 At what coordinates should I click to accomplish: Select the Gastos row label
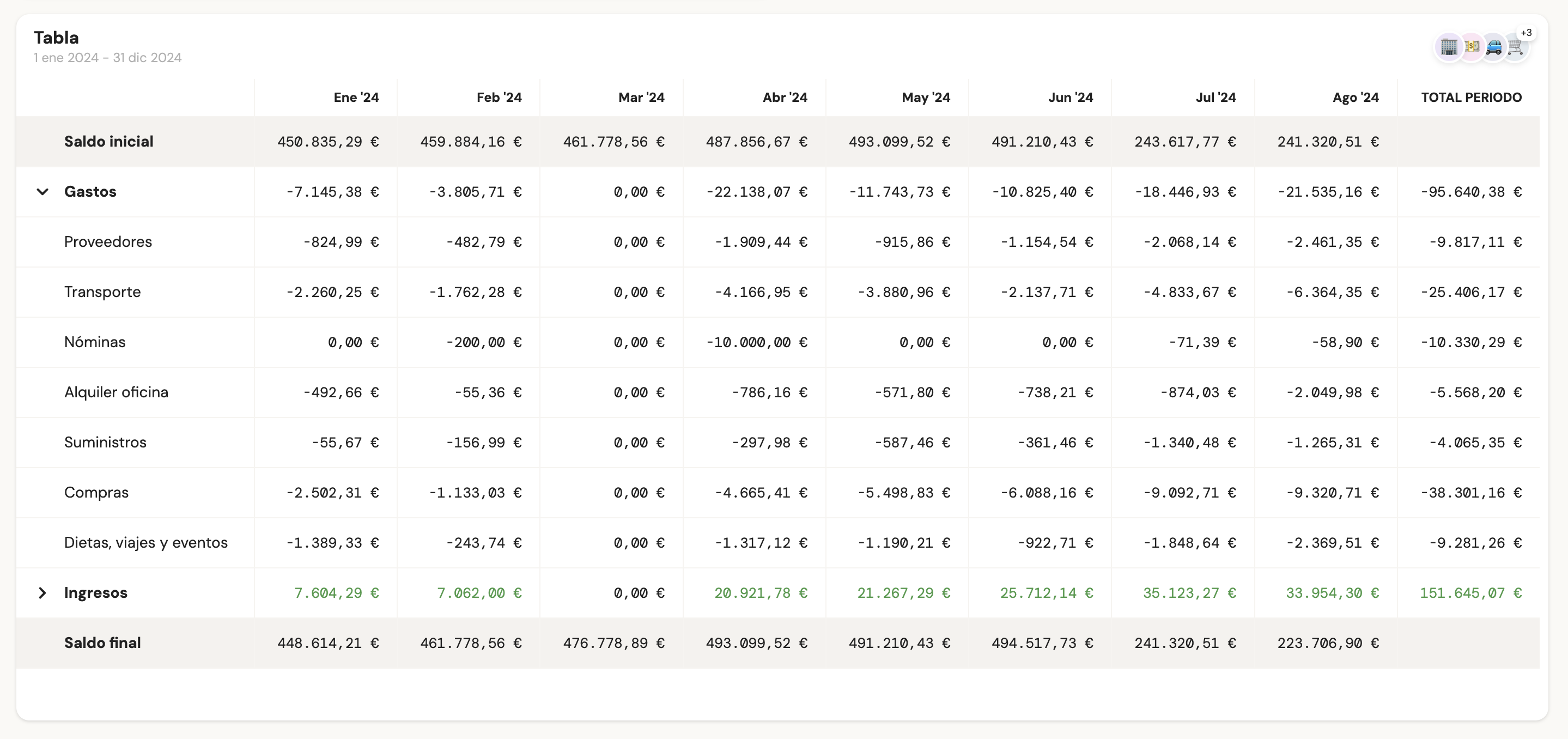[x=90, y=192]
